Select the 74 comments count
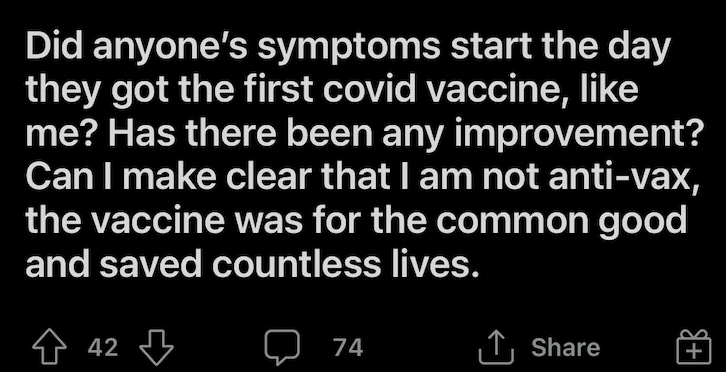 coord(348,347)
